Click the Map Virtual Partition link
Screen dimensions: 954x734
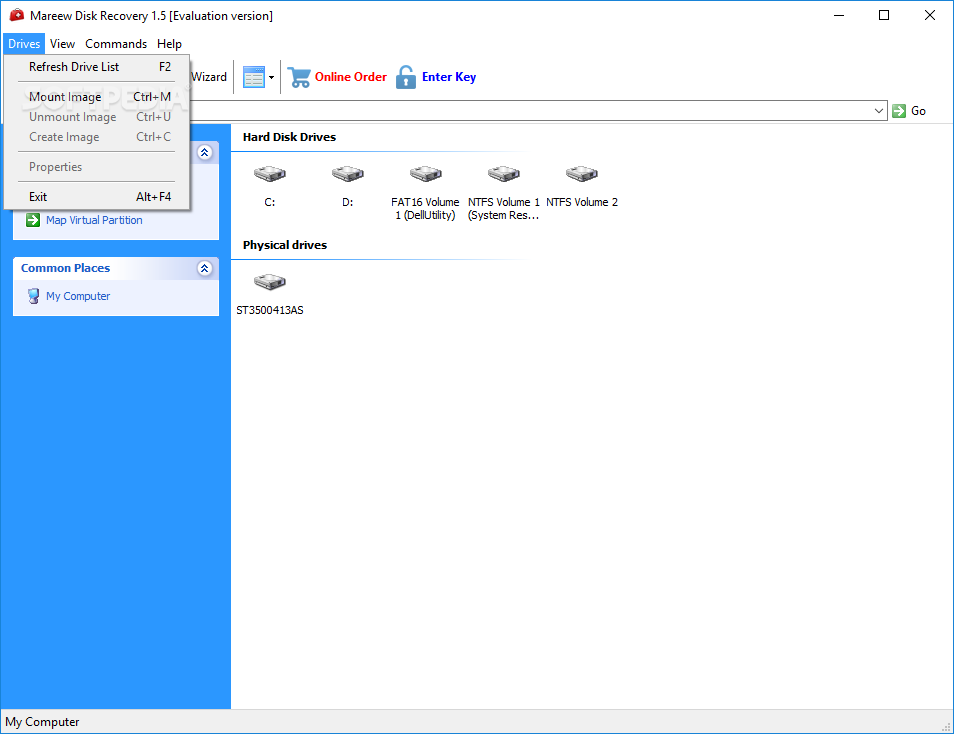tap(94, 220)
